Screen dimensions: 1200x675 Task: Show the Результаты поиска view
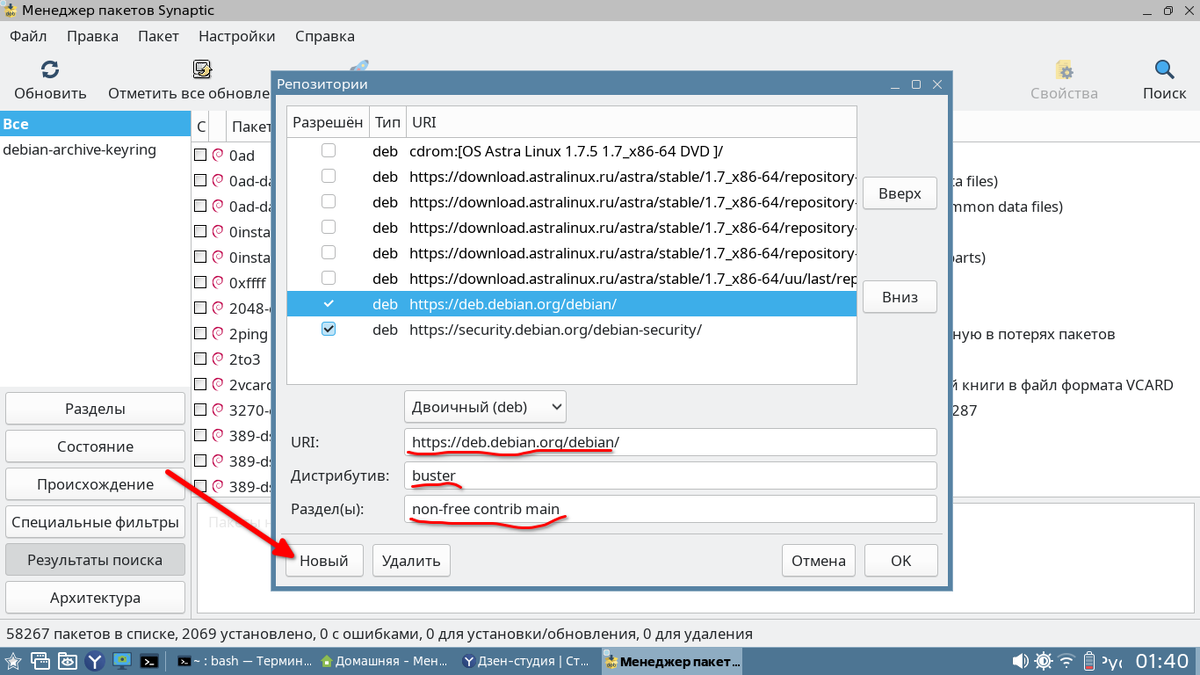(x=95, y=560)
